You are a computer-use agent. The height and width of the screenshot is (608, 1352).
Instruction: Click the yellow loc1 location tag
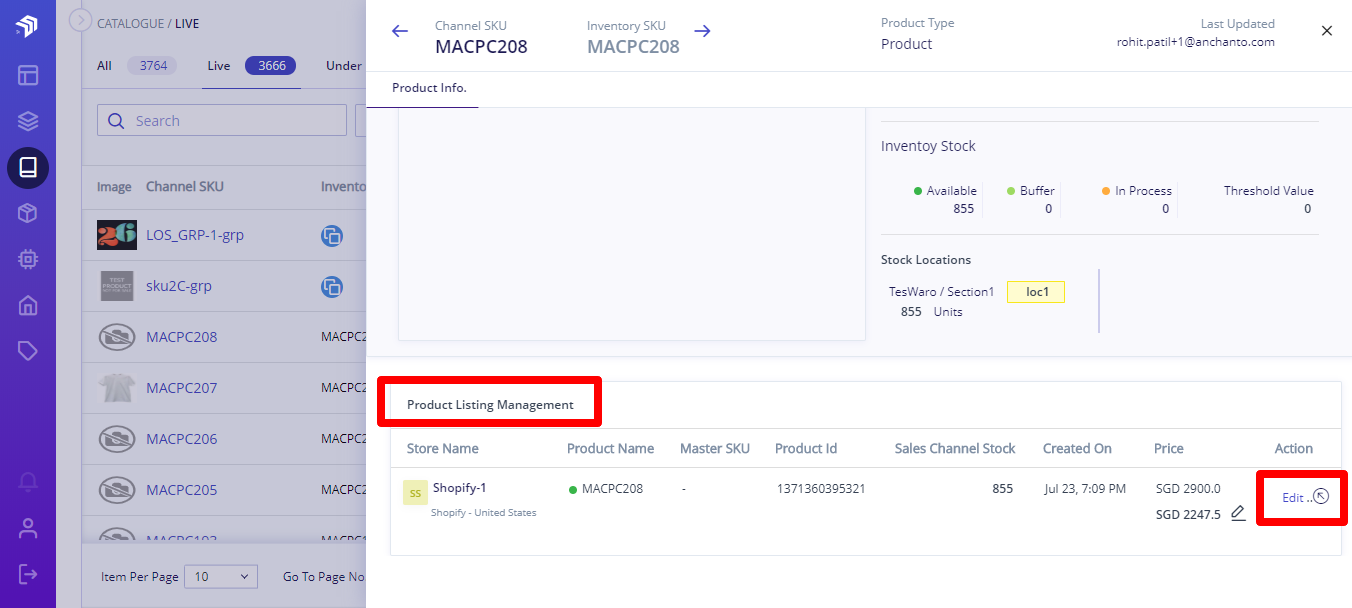point(1036,292)
